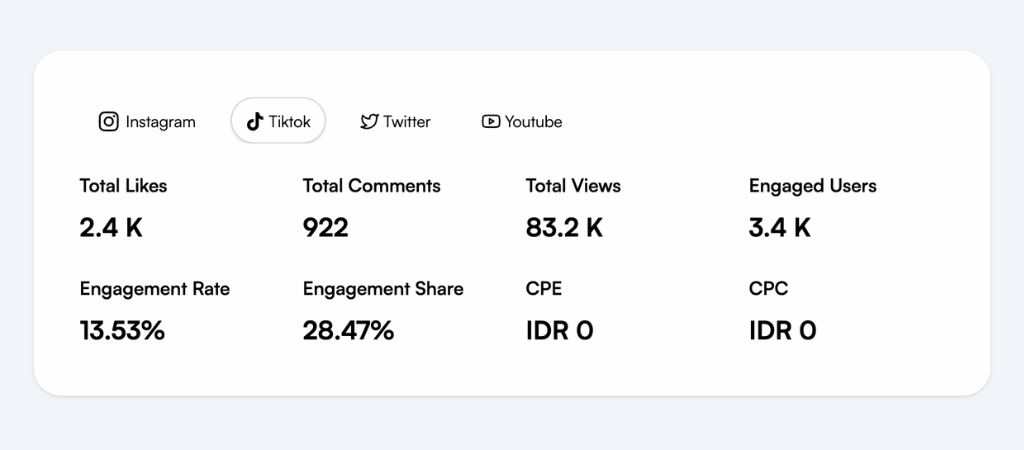Select the 28.47% engagement share value
The width and height of the screenshot is (1024, 450).
[348, 330]
